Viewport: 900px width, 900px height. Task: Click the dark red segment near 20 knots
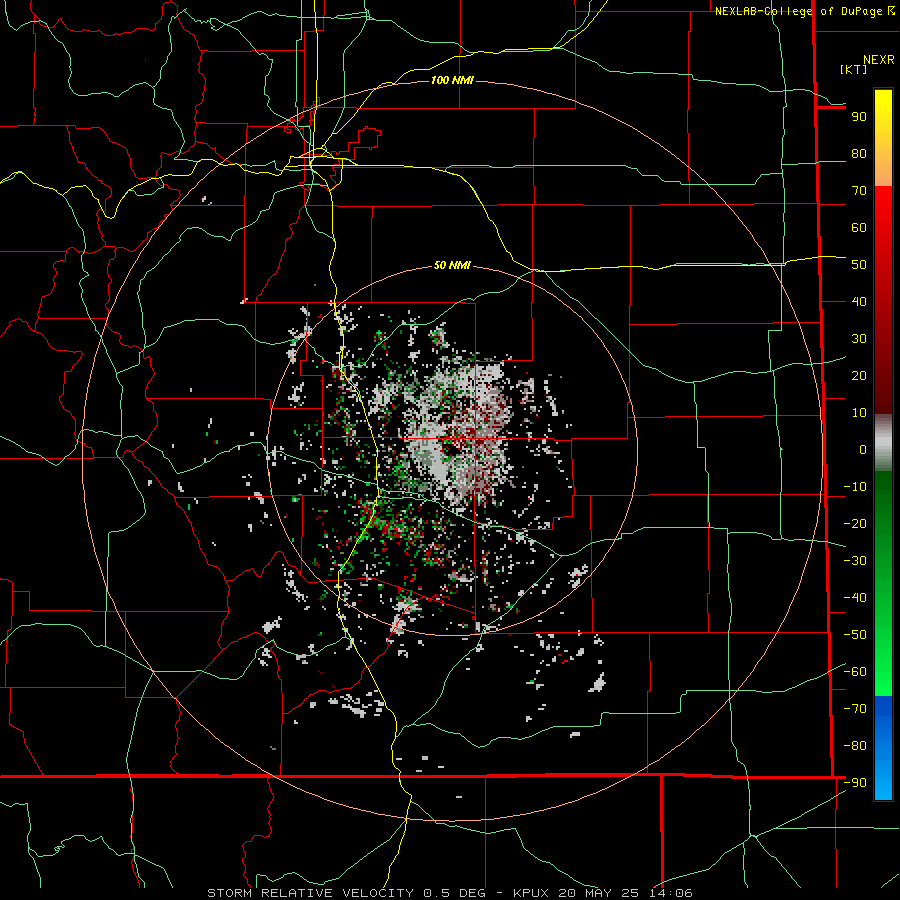pos(883,375)
